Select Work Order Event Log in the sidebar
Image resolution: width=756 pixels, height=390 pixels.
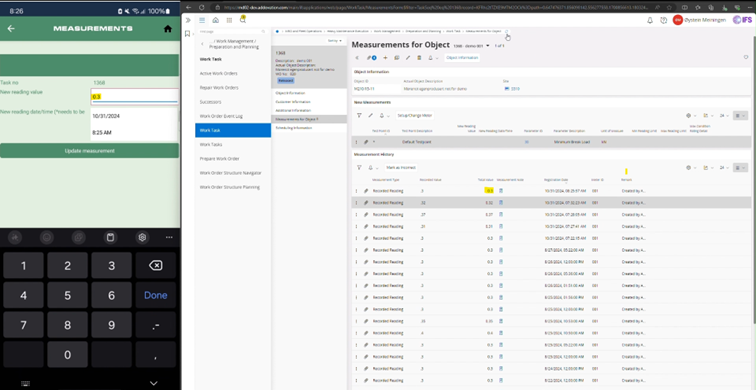pos(220,116)
